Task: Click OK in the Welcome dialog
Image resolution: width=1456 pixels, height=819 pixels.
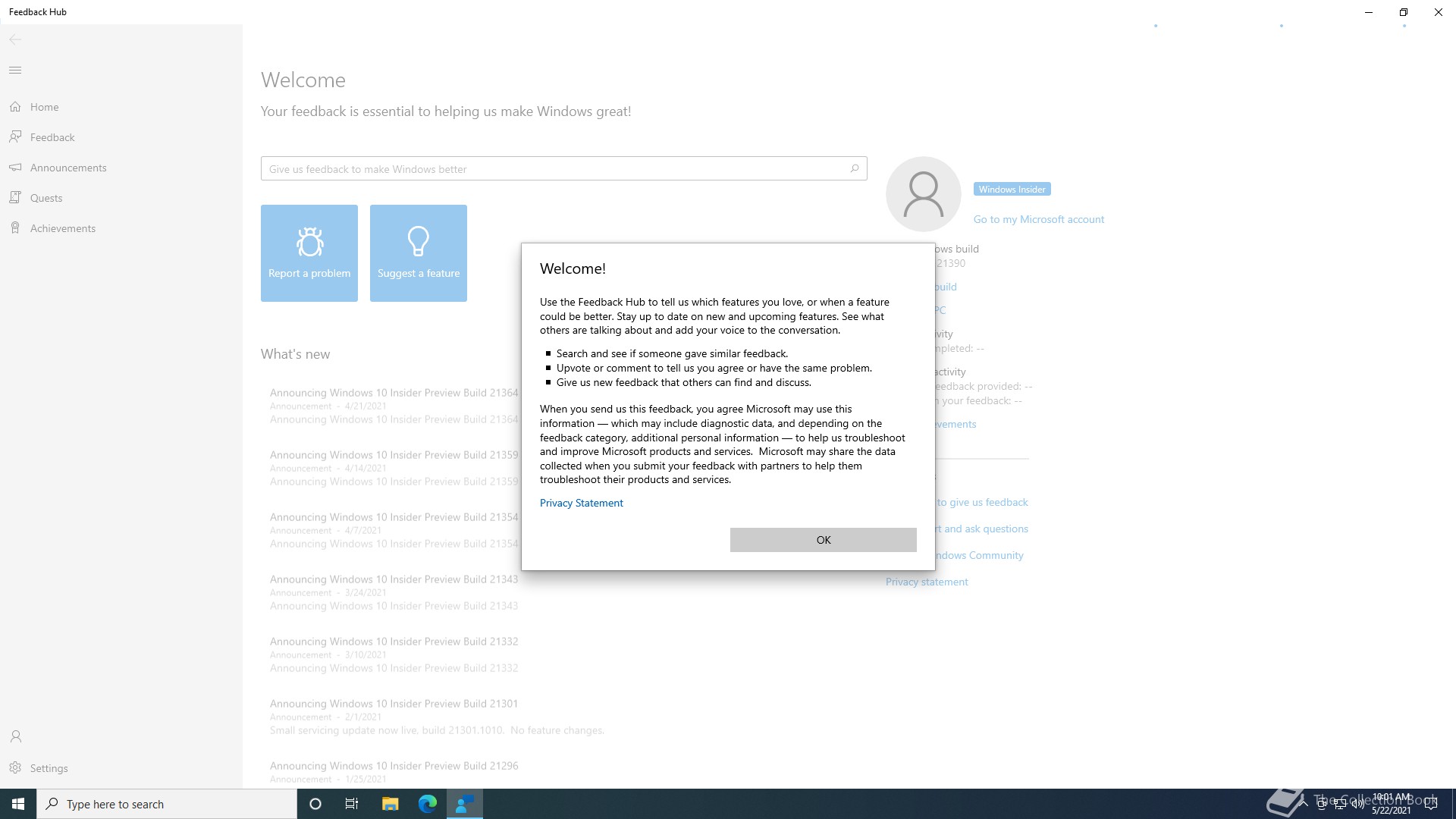Action: point(823,540)
